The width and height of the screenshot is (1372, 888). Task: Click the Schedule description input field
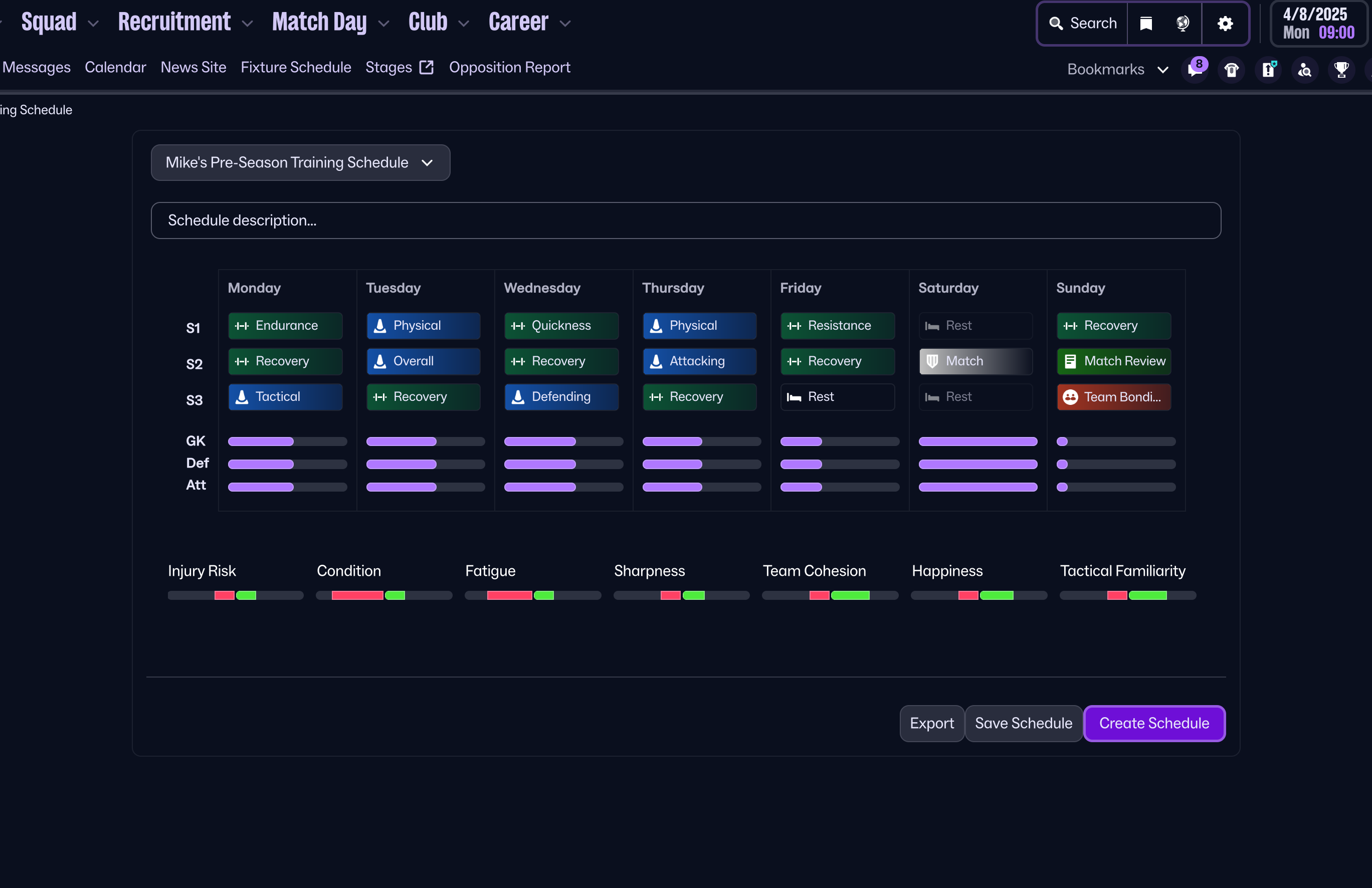click(x=685, y=220)
